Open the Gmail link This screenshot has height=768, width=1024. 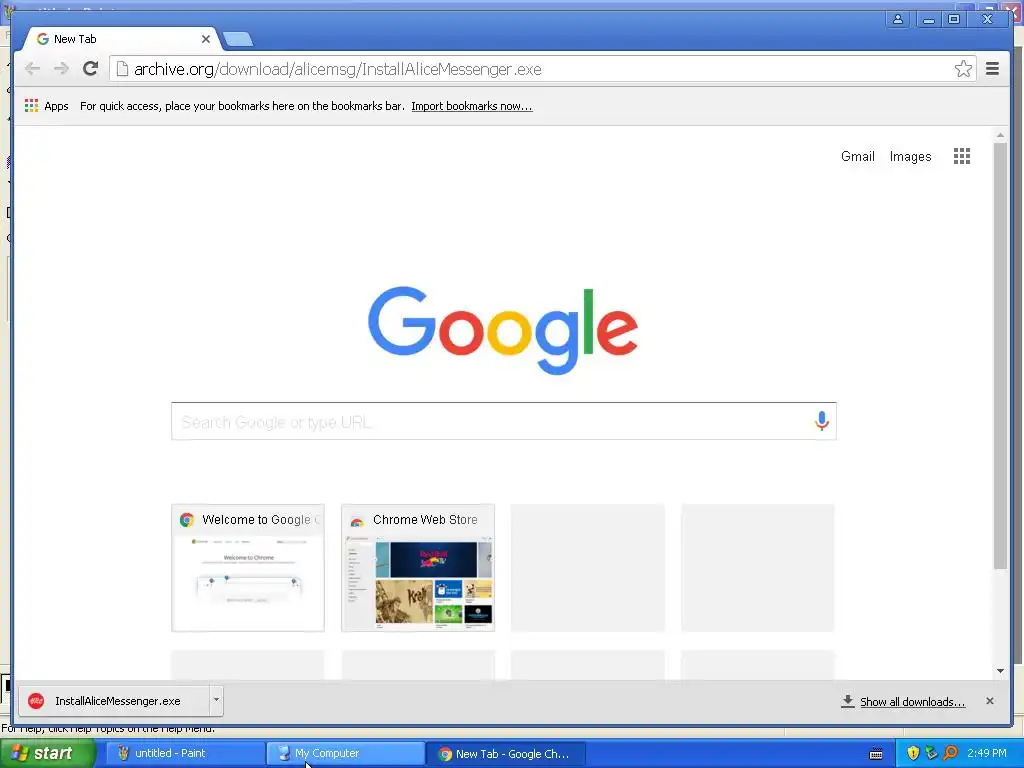(857, 156)
